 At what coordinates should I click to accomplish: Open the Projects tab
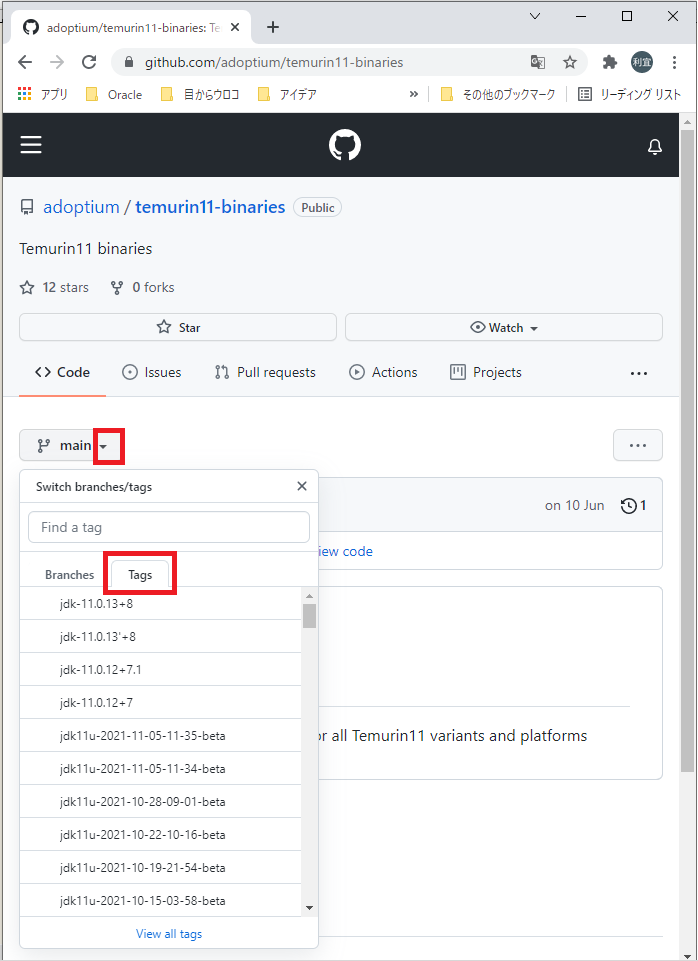pyautogui.click(x=486, y=373)
